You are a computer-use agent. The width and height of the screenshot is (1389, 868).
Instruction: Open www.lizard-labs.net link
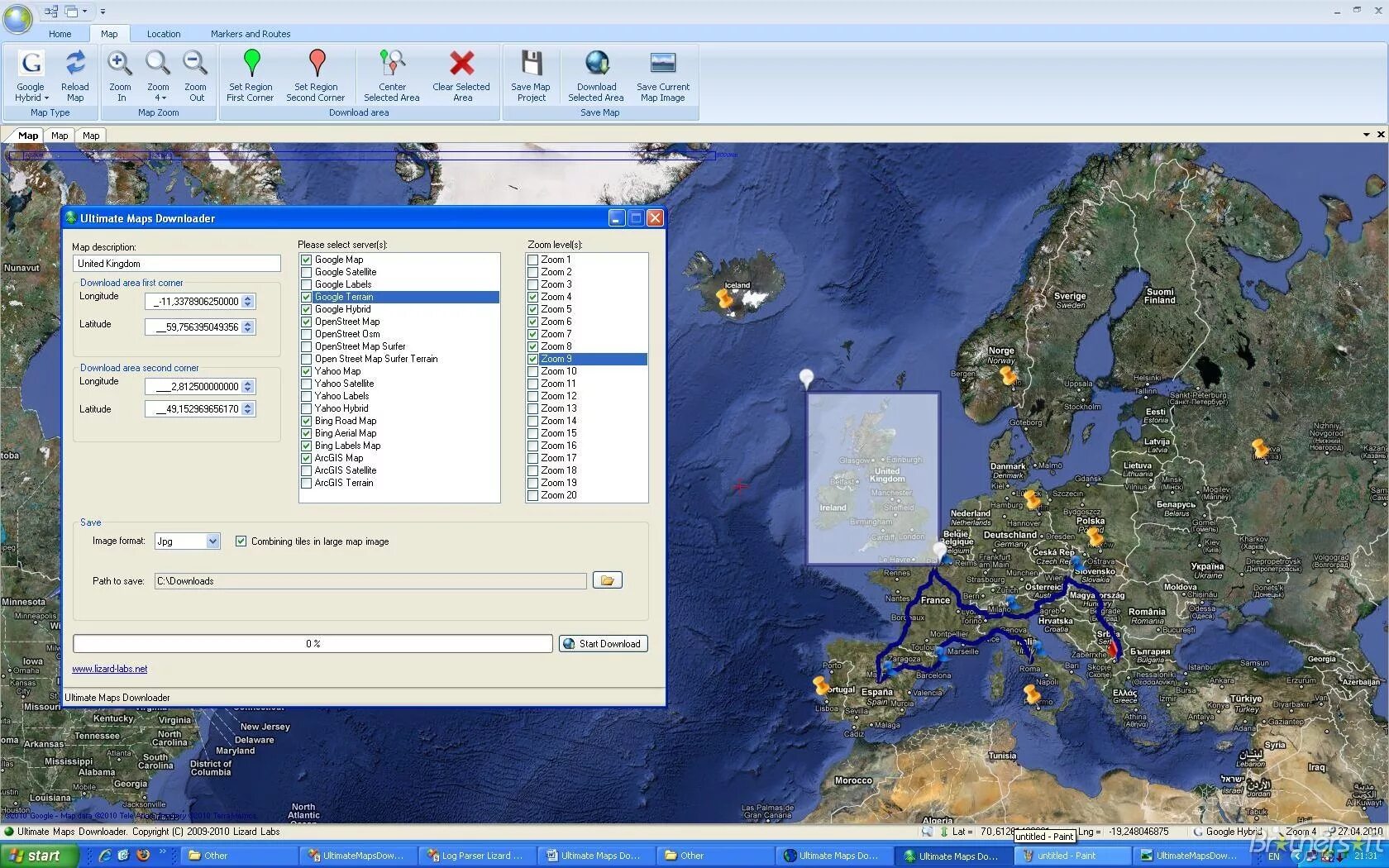pos(110,669)
